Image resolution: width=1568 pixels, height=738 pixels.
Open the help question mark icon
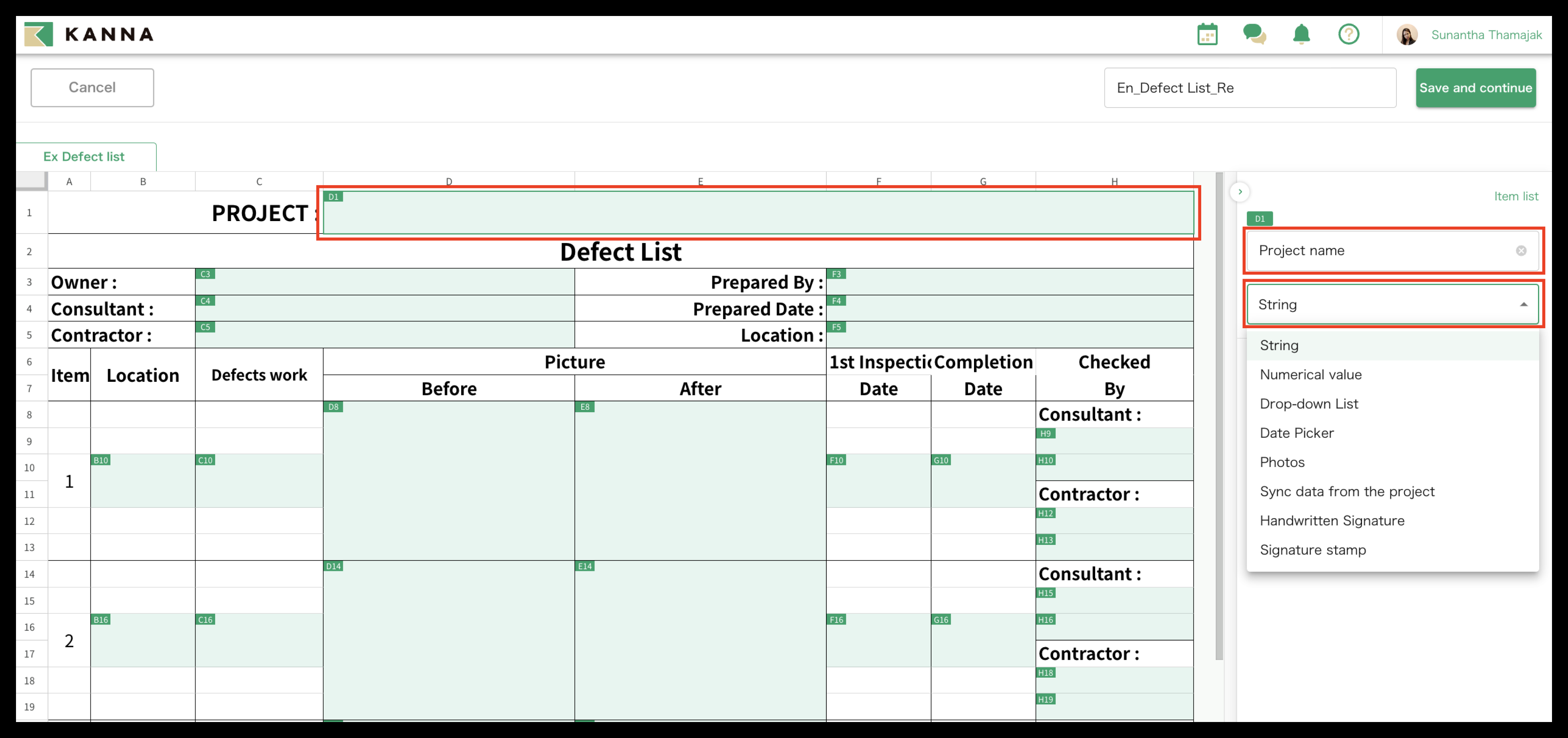[1348, 35]
